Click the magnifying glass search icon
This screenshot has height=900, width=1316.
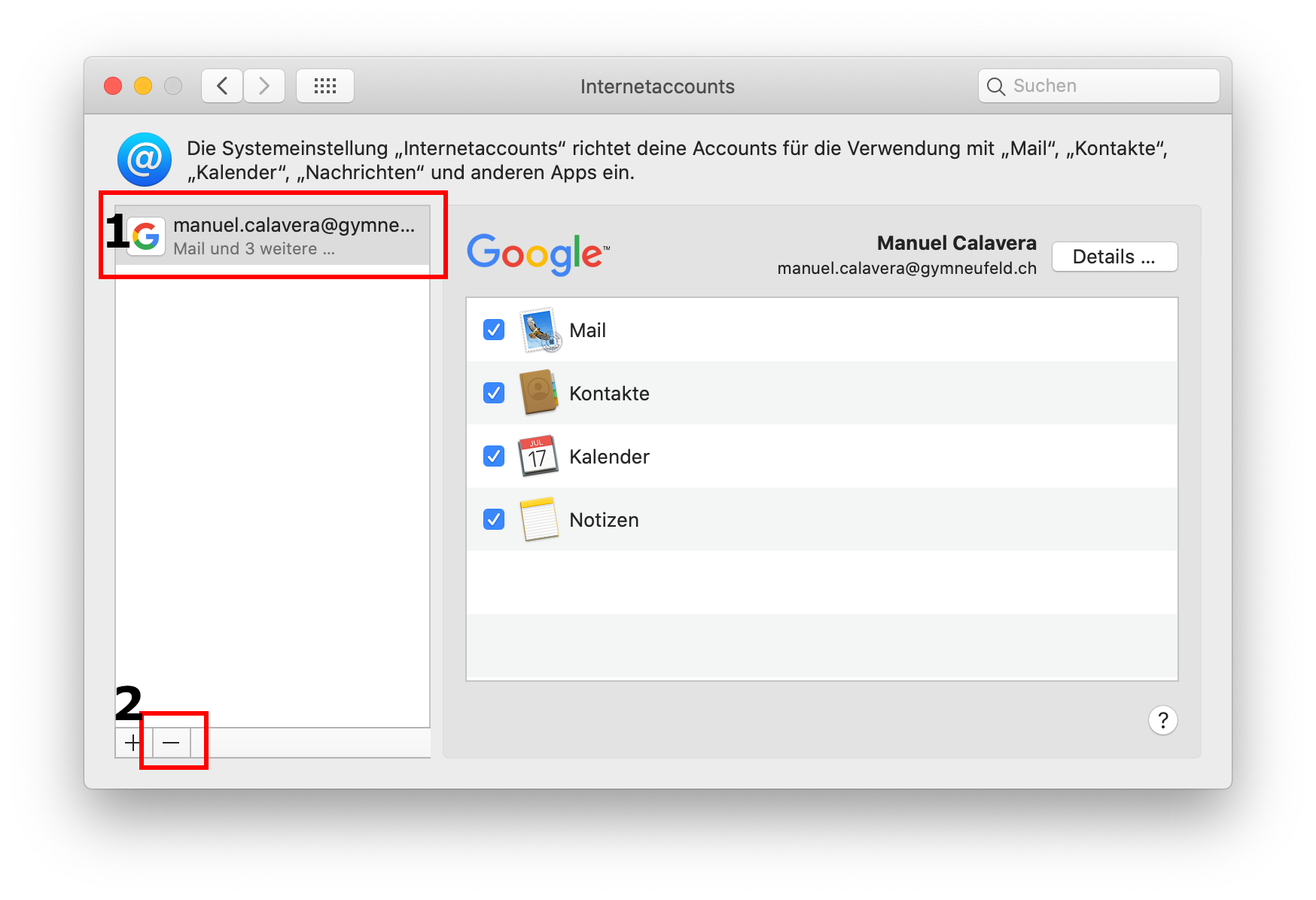(x=995, y=87)
